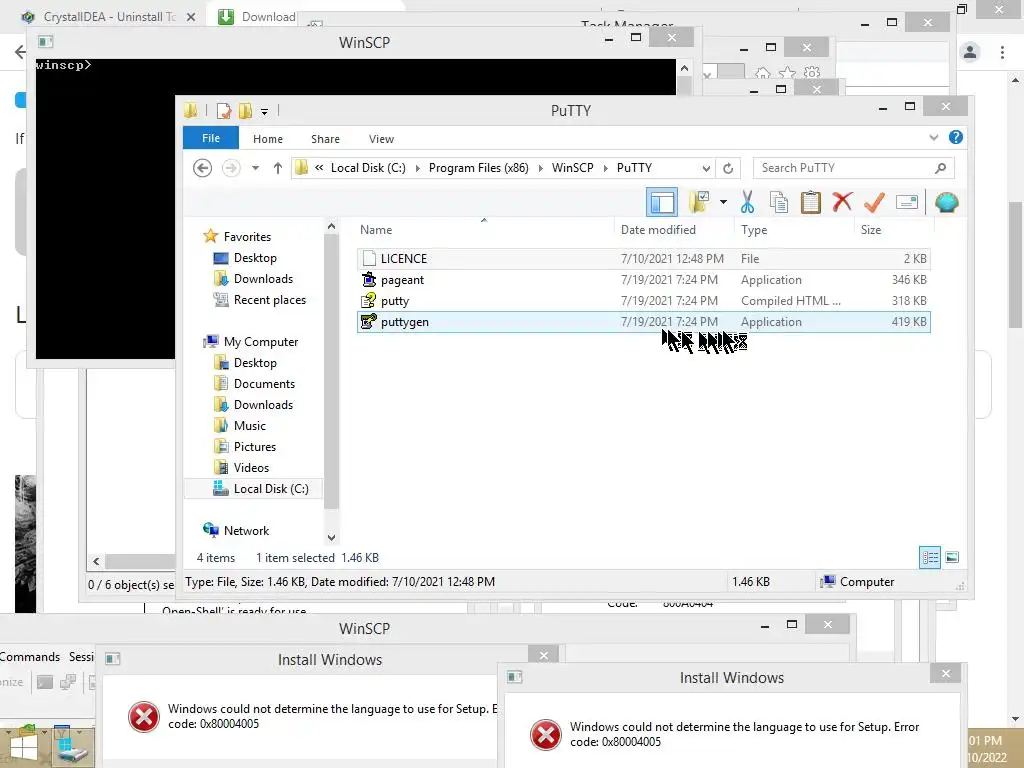Open Folder Options from the Explorer toolbar

point(699,202)
